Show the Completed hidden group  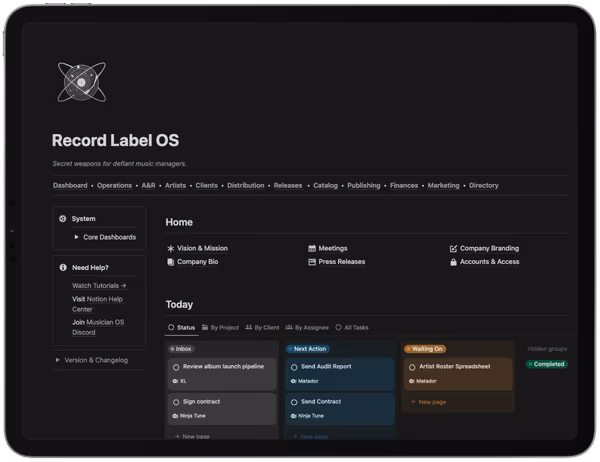547,364
